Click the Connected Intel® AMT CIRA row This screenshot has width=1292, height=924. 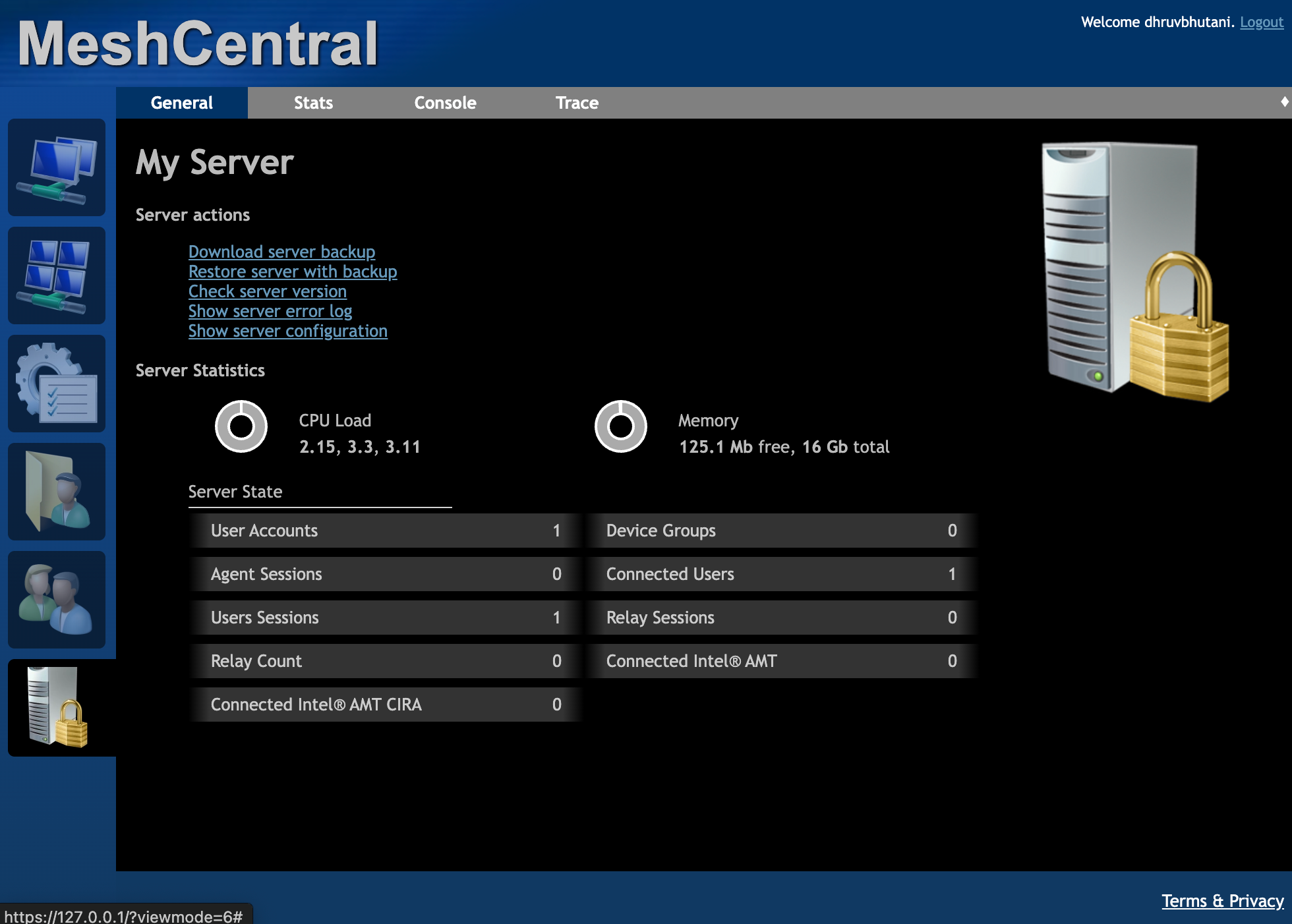pos(386,705)
